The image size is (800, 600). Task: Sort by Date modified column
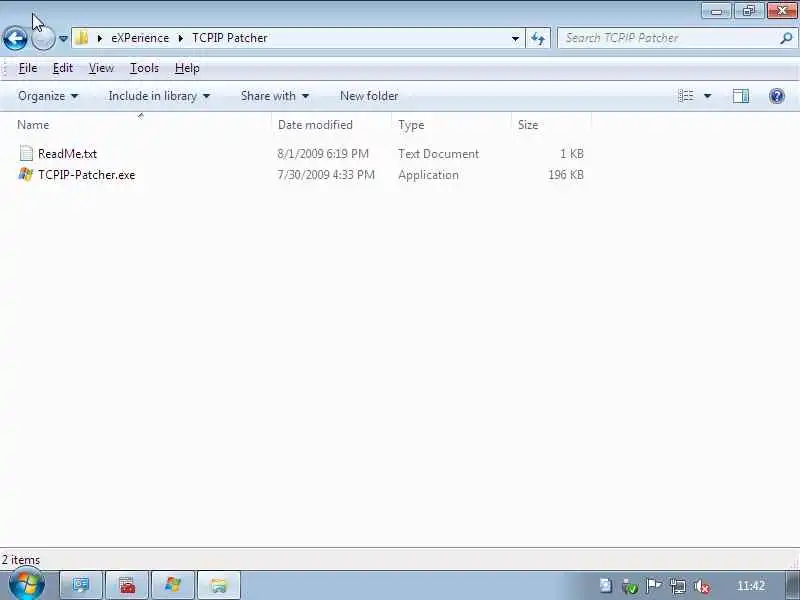pos(315,125)
